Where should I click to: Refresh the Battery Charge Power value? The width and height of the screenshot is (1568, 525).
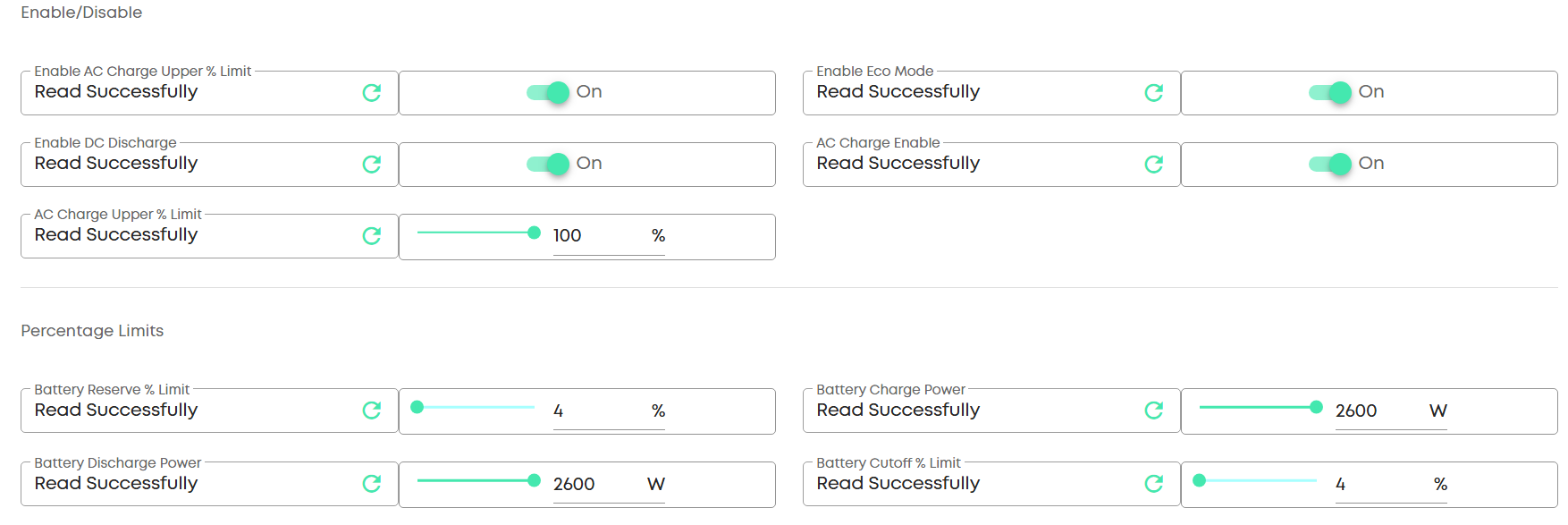[x=1154, y=411]
